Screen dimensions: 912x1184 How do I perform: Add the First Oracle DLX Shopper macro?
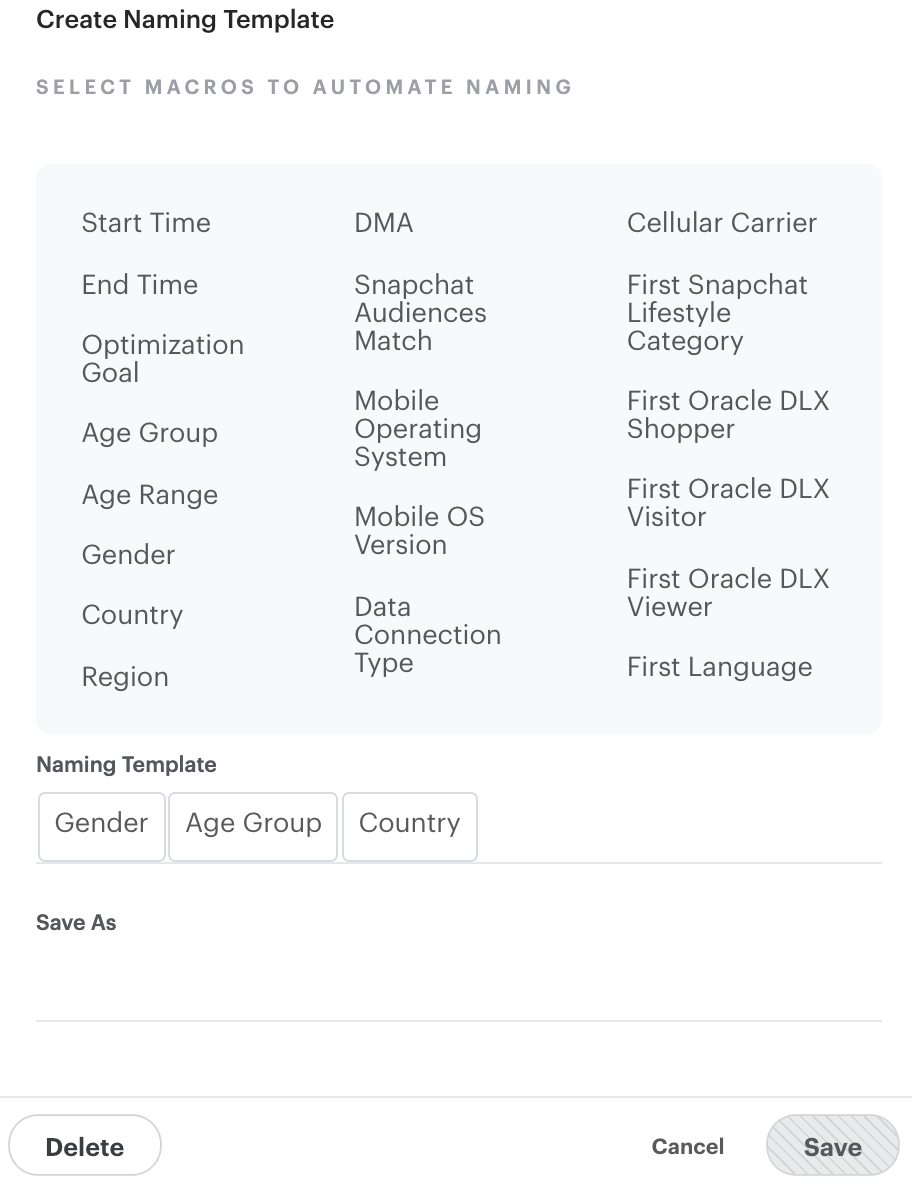tap(728, 415)
